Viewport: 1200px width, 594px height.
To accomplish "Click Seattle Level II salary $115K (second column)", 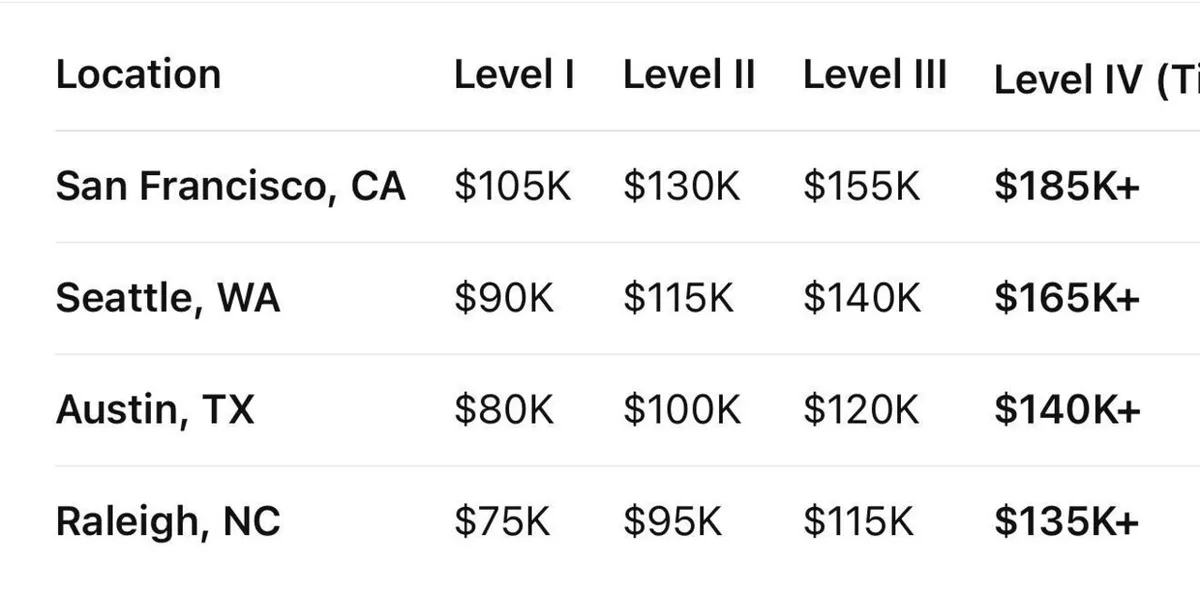I will (678, 298).
